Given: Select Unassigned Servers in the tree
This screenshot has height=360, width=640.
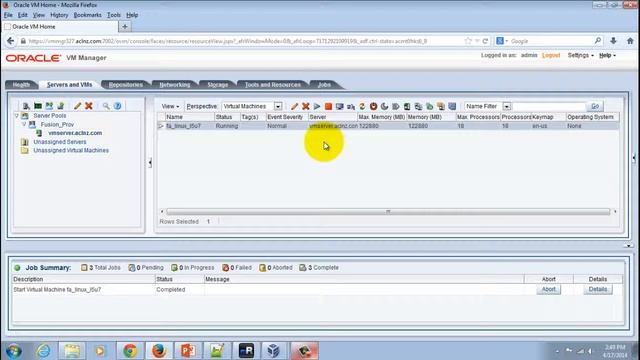Looking at the screenshot, I should point(60,142).
